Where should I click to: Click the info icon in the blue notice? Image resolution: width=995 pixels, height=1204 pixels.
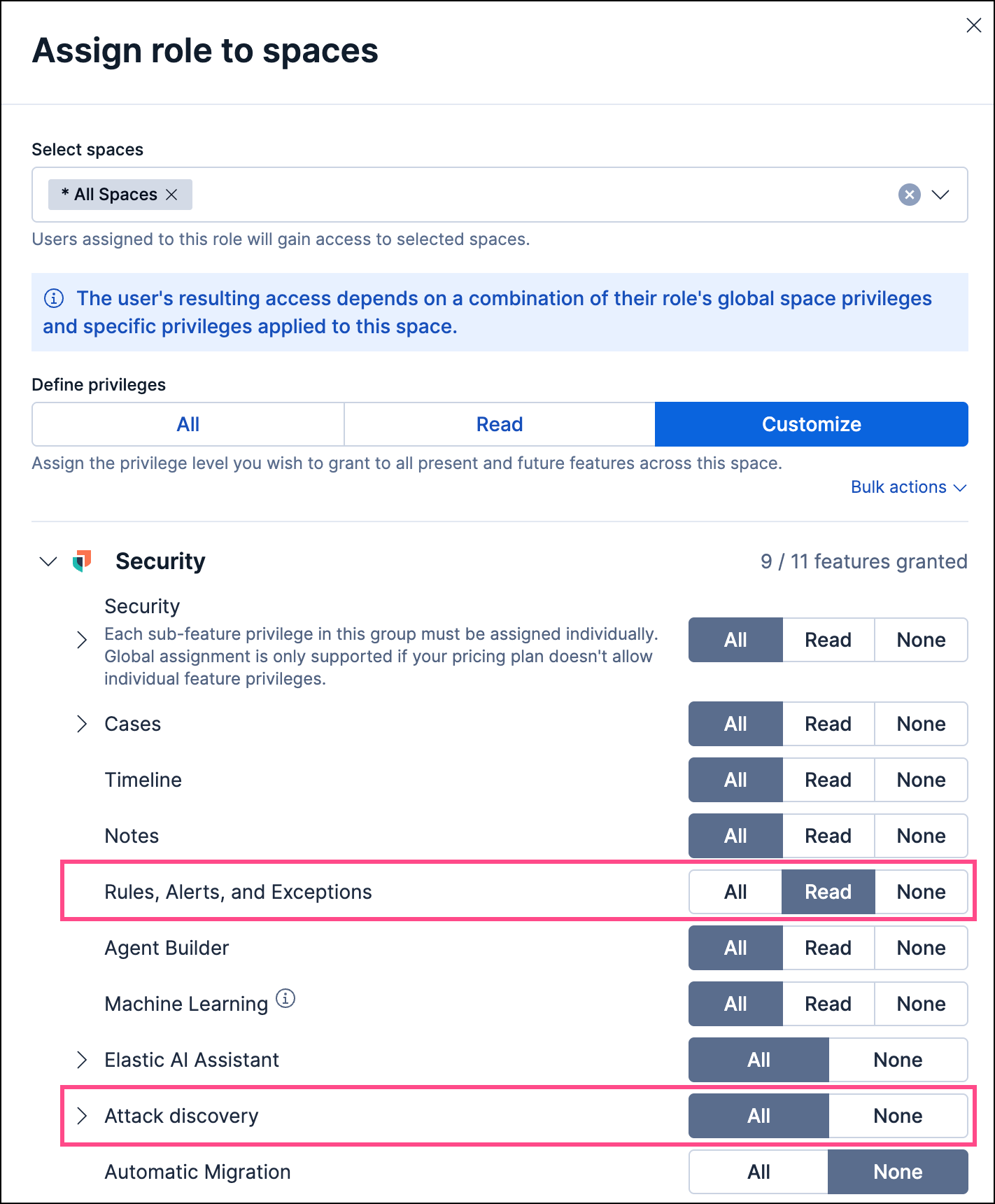point(55,298)
